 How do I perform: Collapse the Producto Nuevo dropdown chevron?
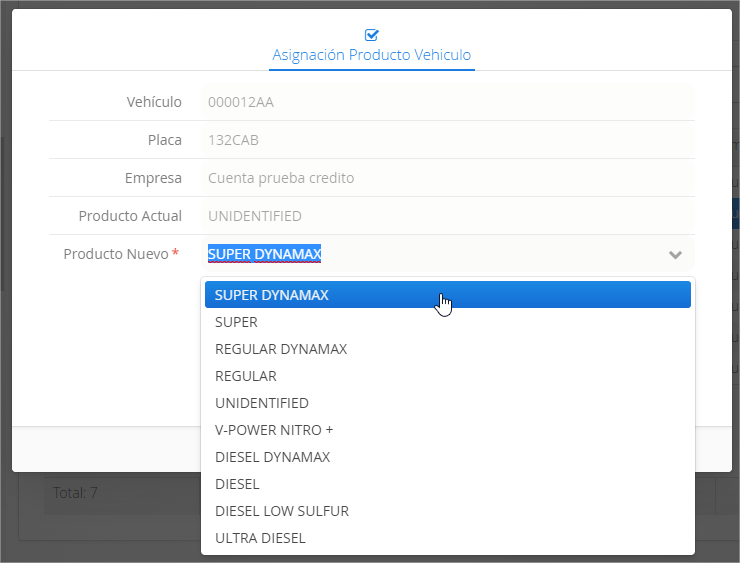tap(675, 255)
